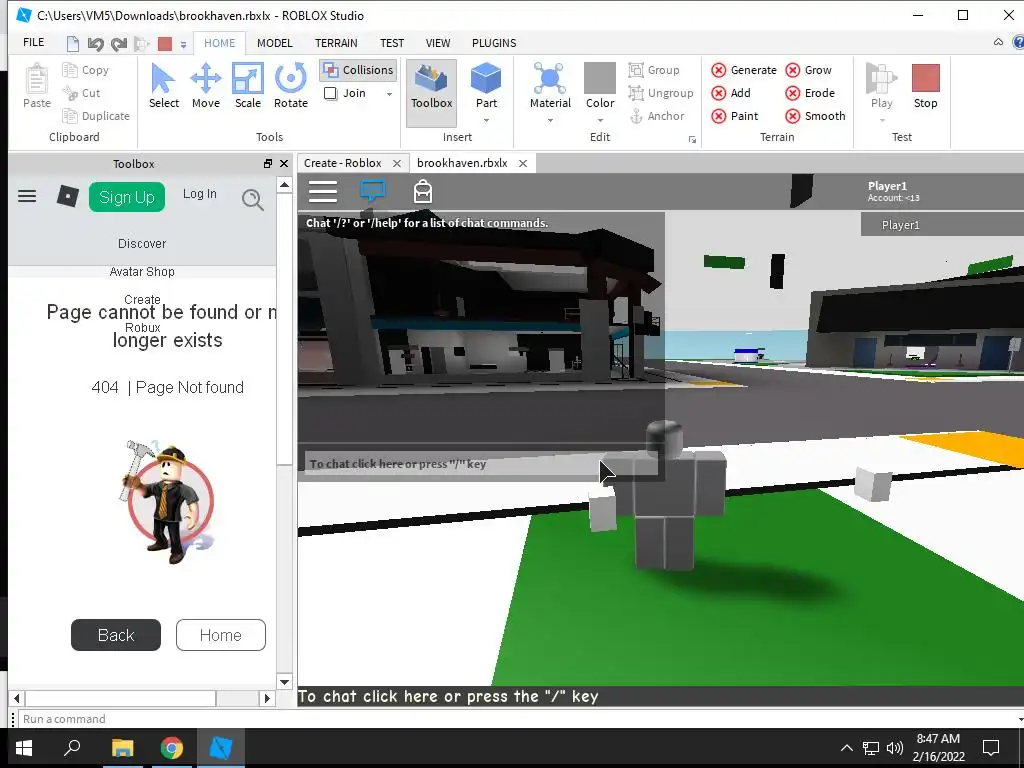Switch to the MODEL ribbon tab

tap(274, 43)
